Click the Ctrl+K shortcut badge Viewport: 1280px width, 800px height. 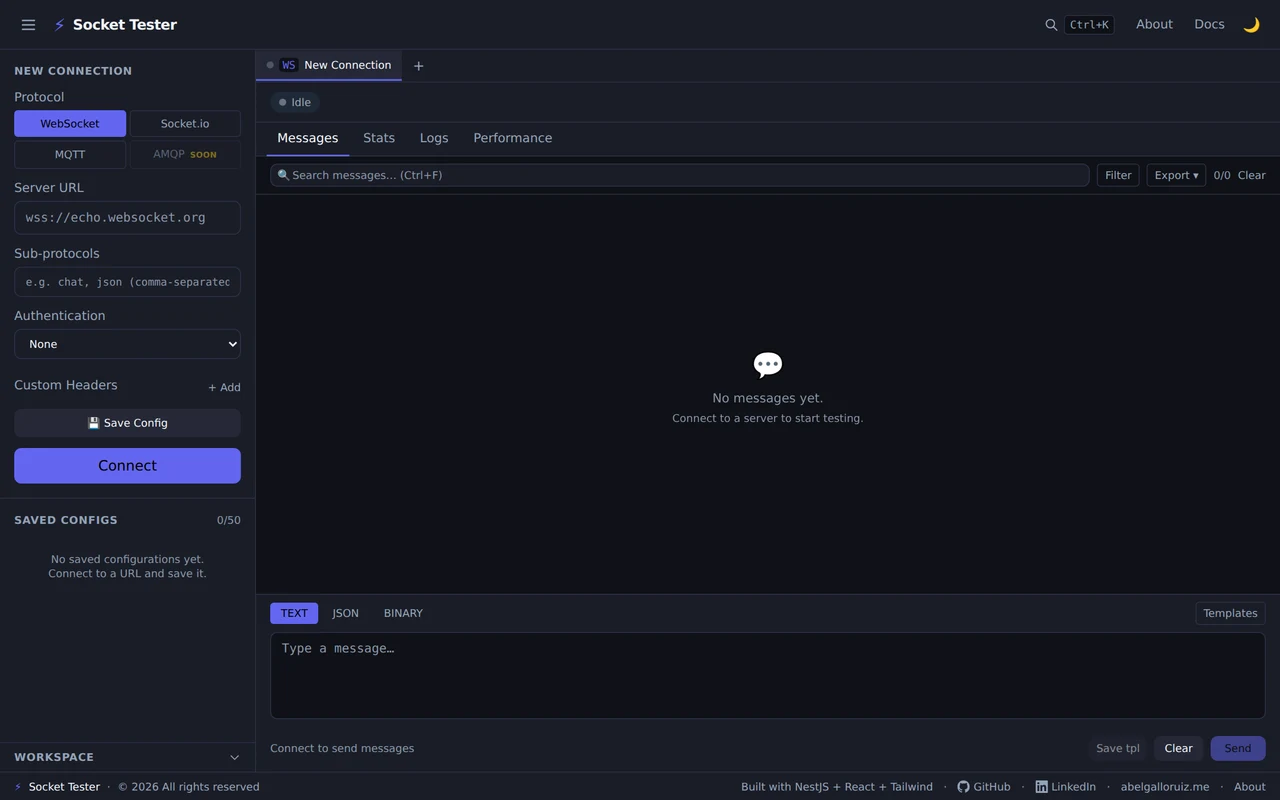[x=1089, y=25]
